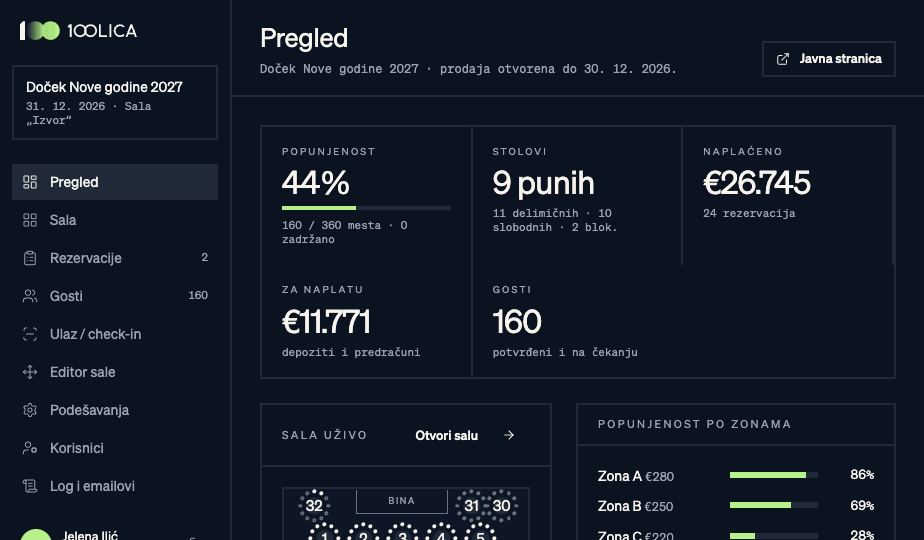
Task: Select the Editor sale move icon
Action: click(x=30, y=372)
